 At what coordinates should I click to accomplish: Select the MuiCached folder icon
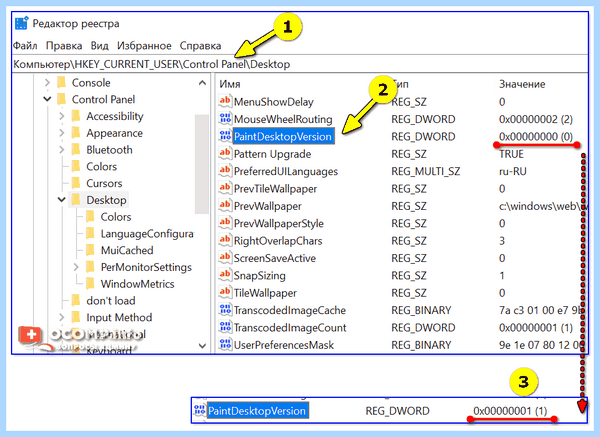pos(90,250)
